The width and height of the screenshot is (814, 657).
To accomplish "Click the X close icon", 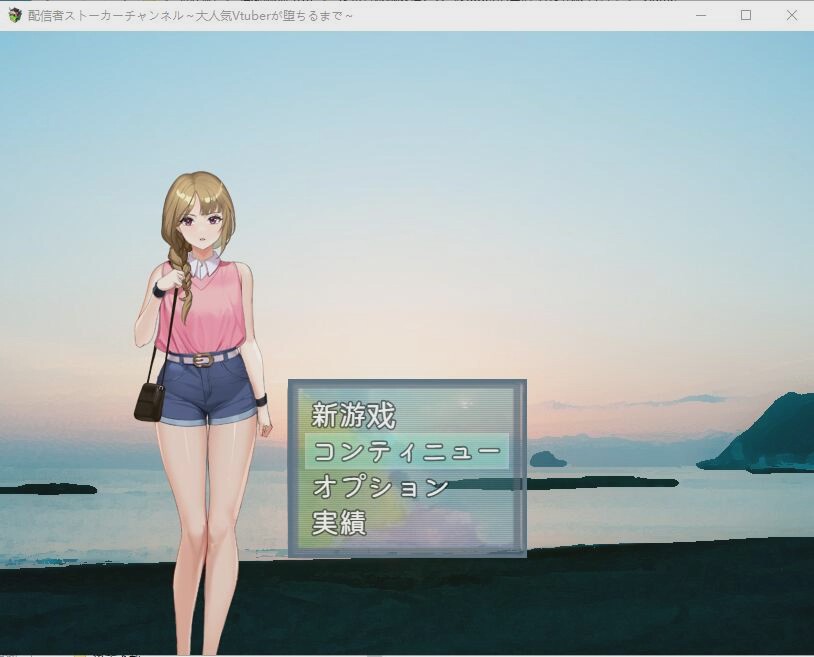I will pyautogui.click(x=793, y=15).
